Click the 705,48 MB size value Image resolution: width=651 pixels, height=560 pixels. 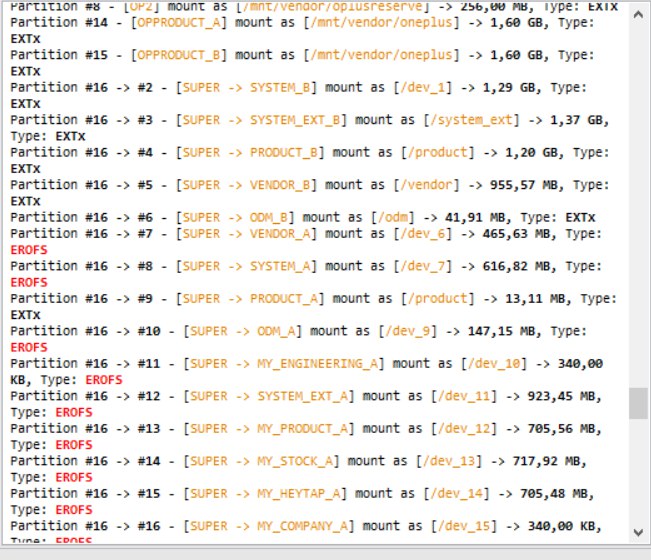tap(554, 493)
